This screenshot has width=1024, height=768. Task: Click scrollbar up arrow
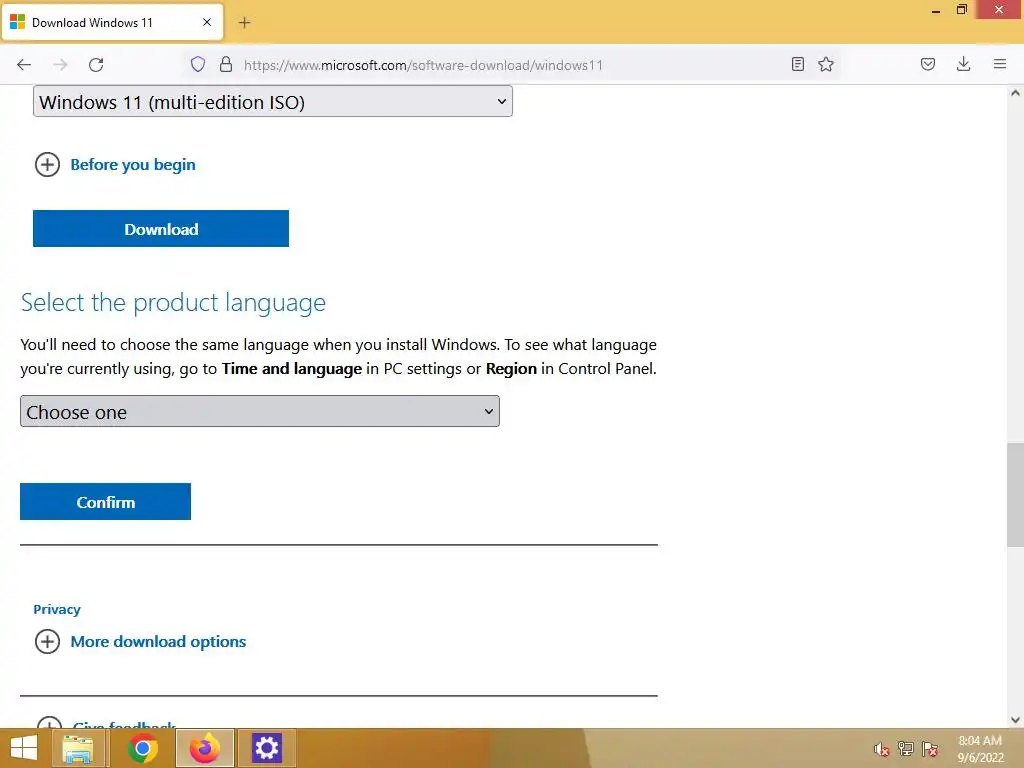pyautogui.click(x=1015, y=93)
